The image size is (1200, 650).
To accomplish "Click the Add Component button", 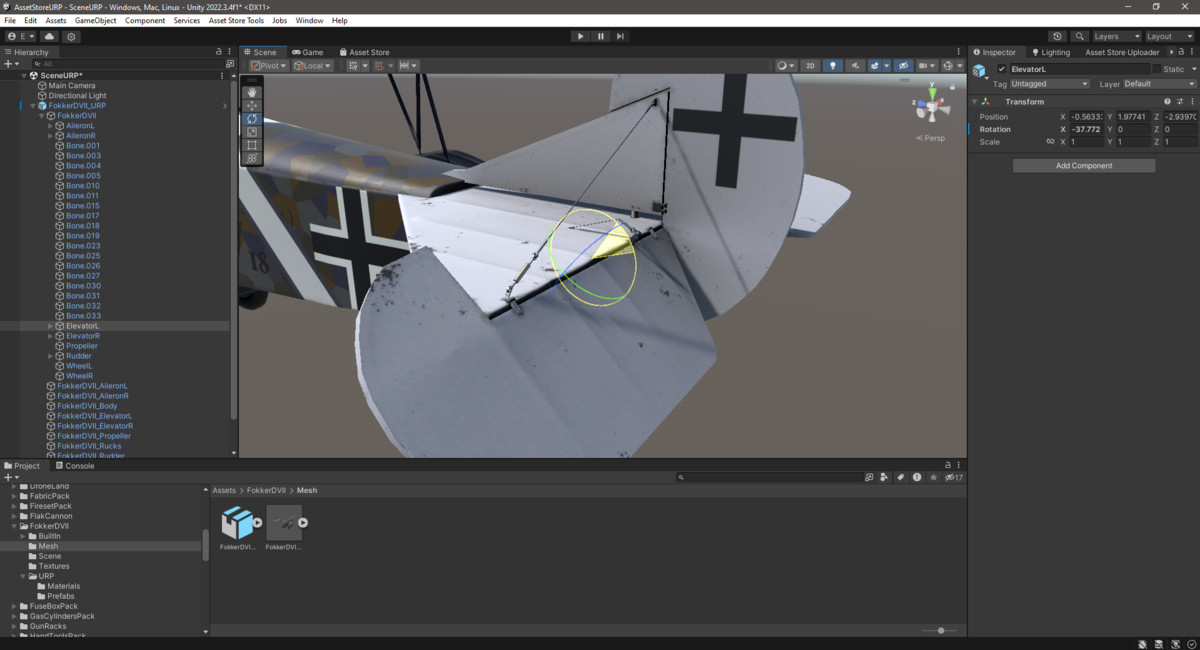I will pyautogui.click(x=1084, y=166).
